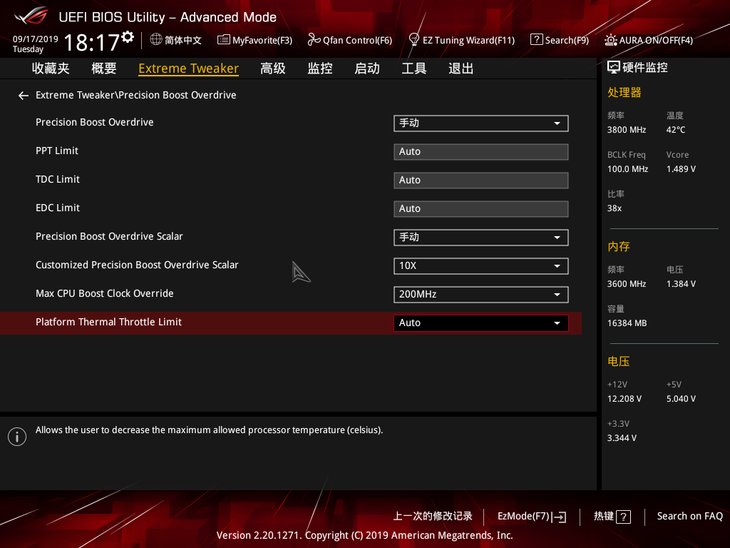Click MyFavorite(F3) label
Viewport: 730px width, 548px height.
point(262,41)
